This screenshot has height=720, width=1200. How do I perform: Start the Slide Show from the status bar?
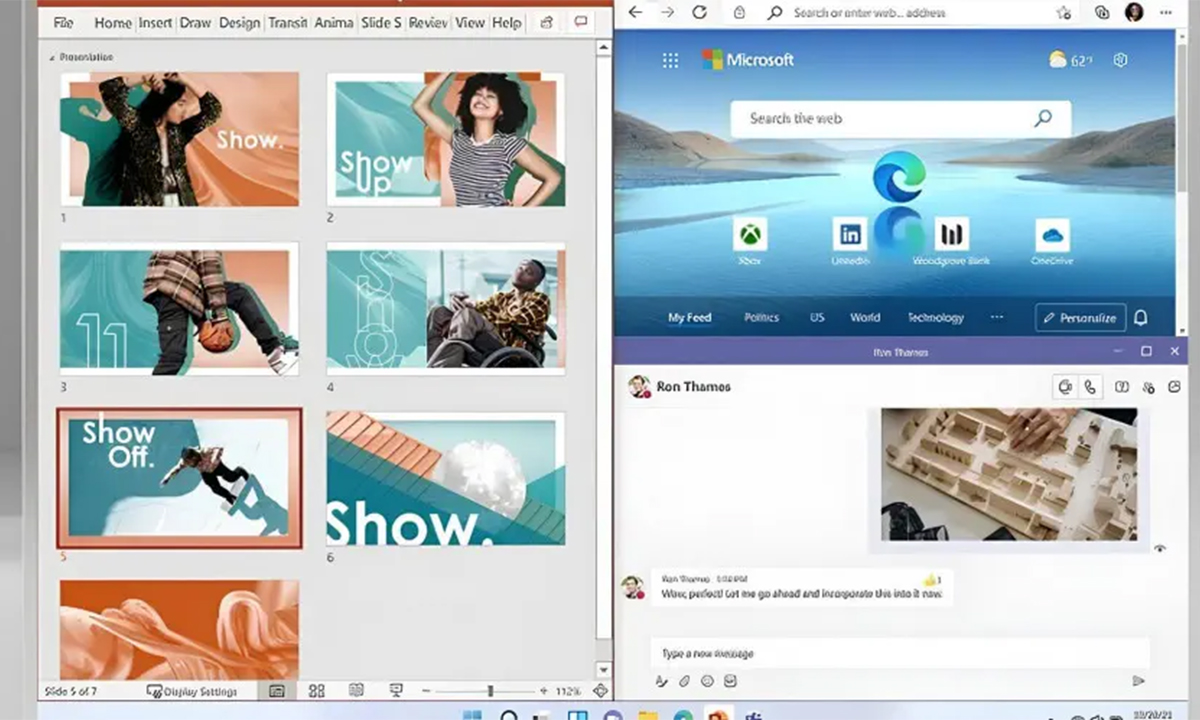[x=397, y=690]
